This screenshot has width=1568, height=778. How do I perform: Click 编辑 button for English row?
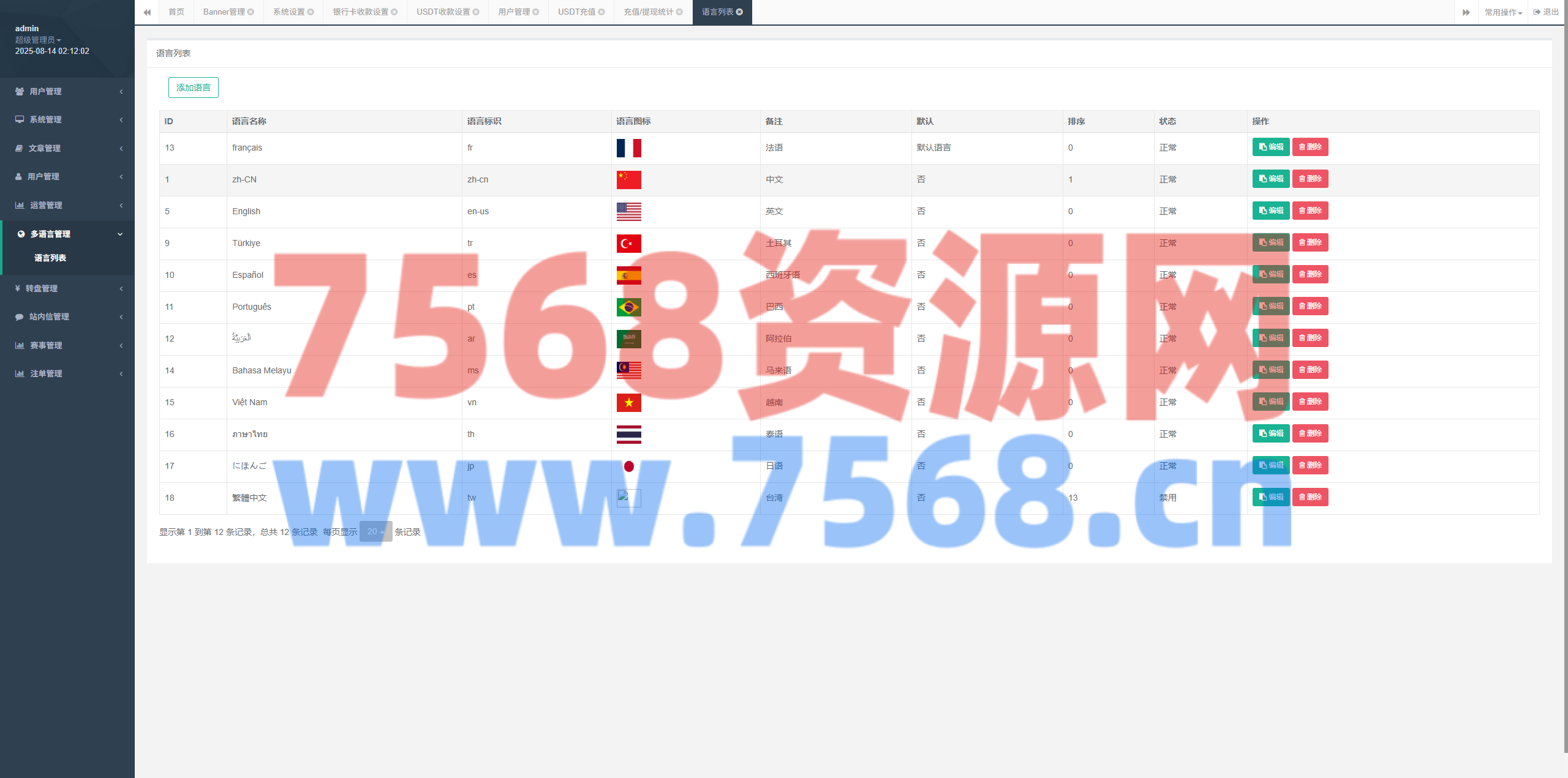pos(1270,211)
